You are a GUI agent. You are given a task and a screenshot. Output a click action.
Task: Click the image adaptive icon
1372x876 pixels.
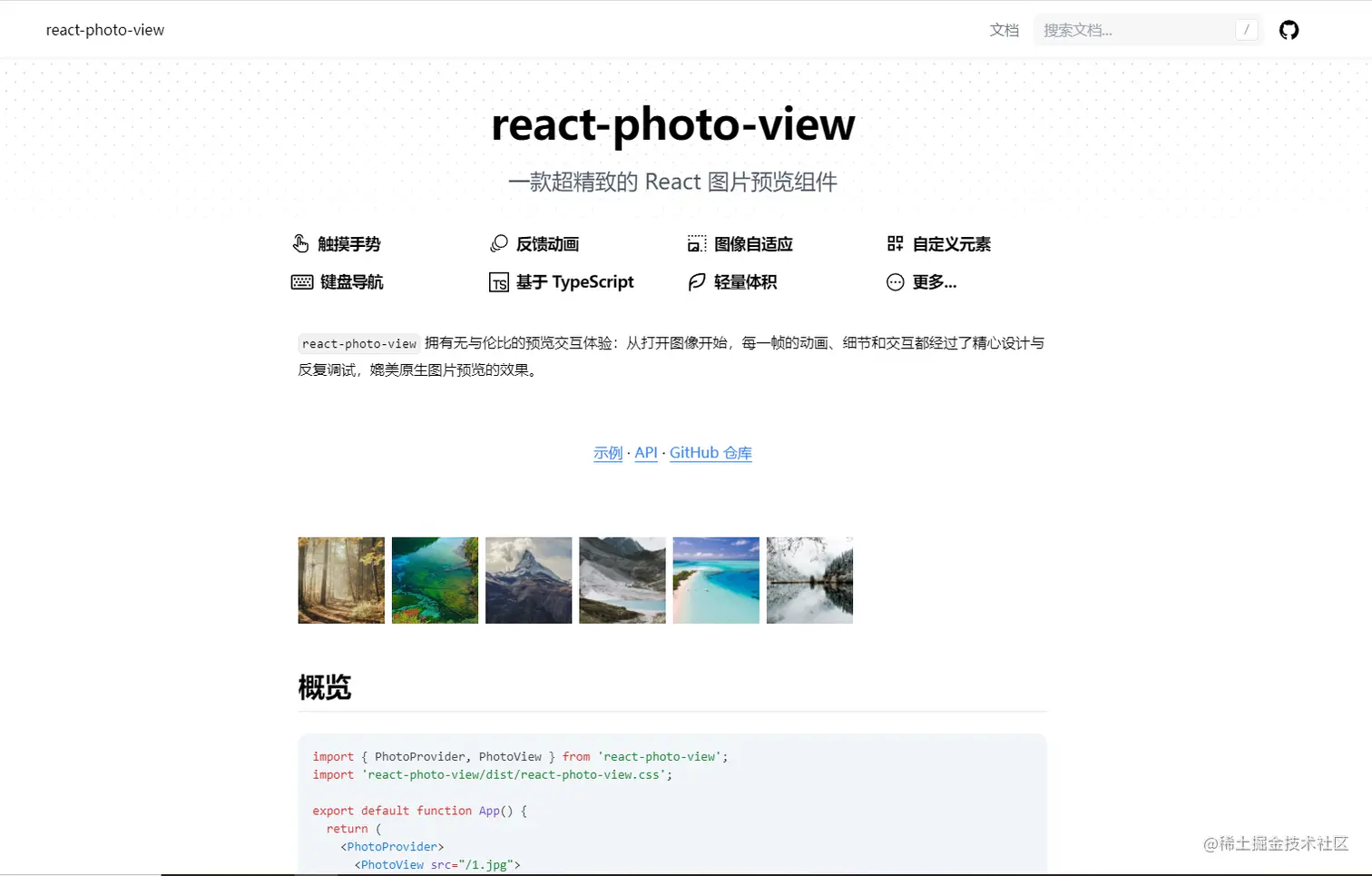click(696, 243)
